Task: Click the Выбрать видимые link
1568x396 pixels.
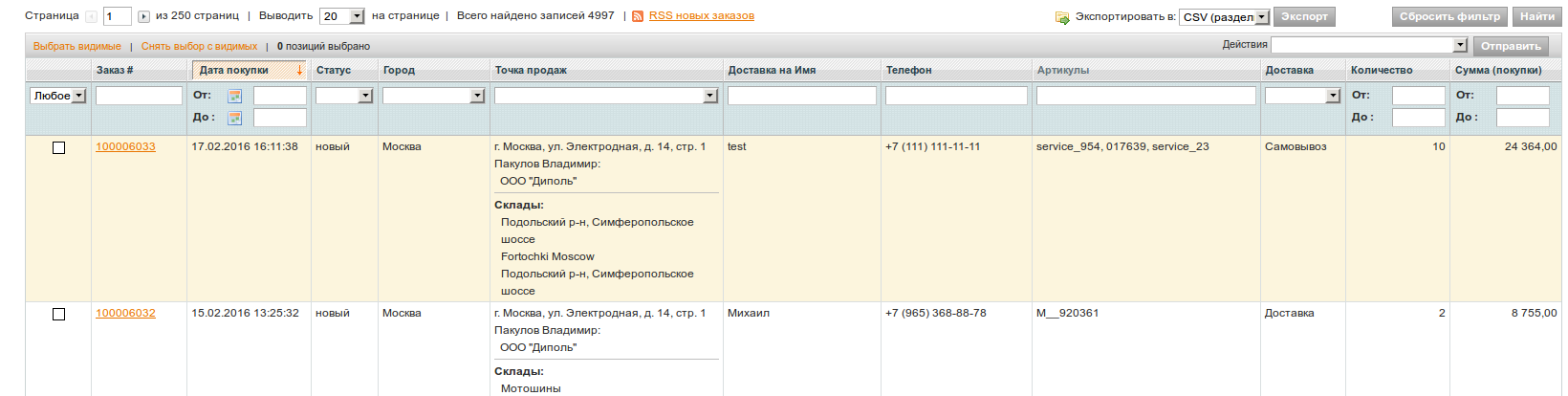Action: click(x=77, y=46)
